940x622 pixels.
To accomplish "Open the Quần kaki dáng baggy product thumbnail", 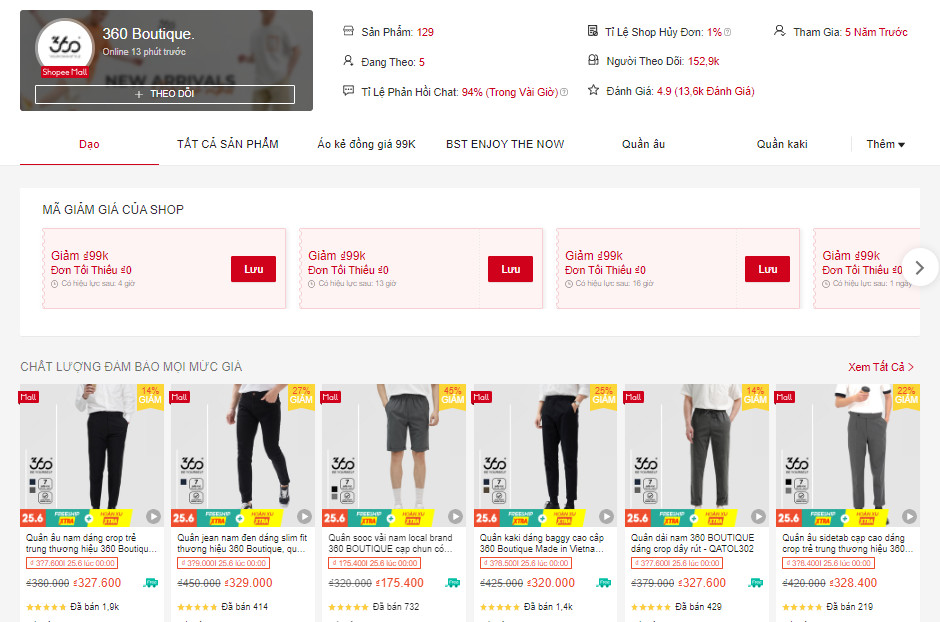I will click(x=545, y=455).
